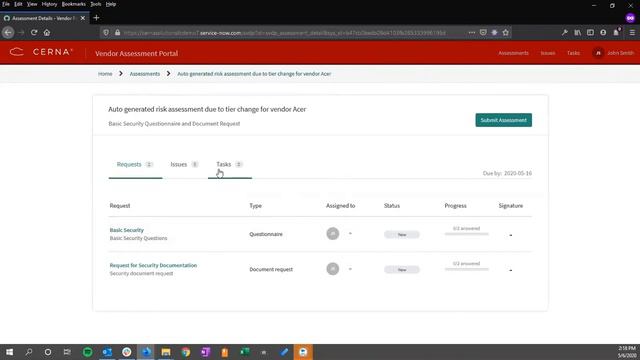640x360 pixels.
Task: Open the browser home page
Action: [47, 33]
